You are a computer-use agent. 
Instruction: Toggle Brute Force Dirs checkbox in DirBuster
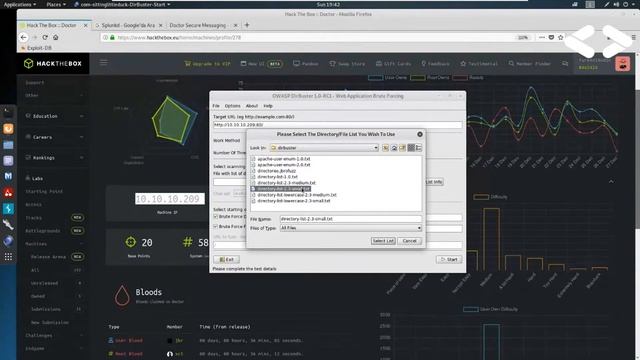pyautogui.click(x=216, y=216)
